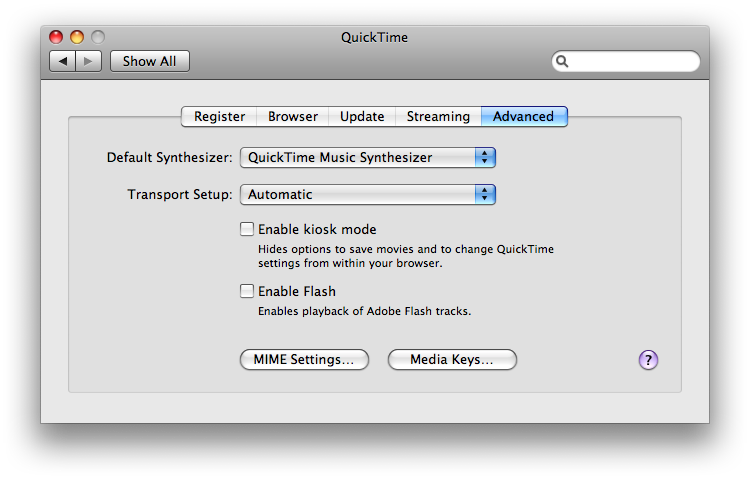Click the Transport Setup blue stepper arrows
The height and width of the screenshot is (479, 750).
pos(485,194)
